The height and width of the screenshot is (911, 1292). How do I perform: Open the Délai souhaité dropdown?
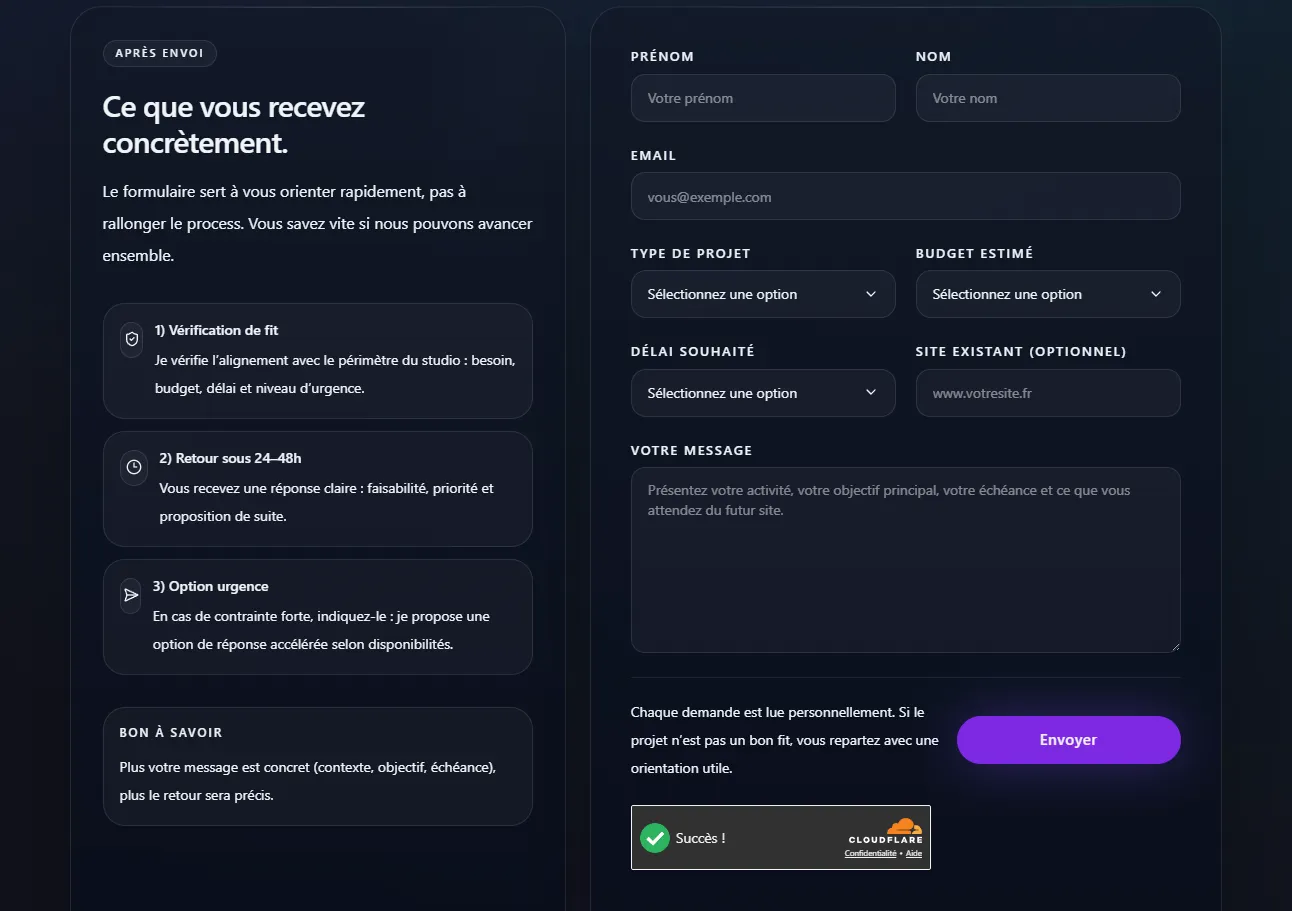pos(762,393)
